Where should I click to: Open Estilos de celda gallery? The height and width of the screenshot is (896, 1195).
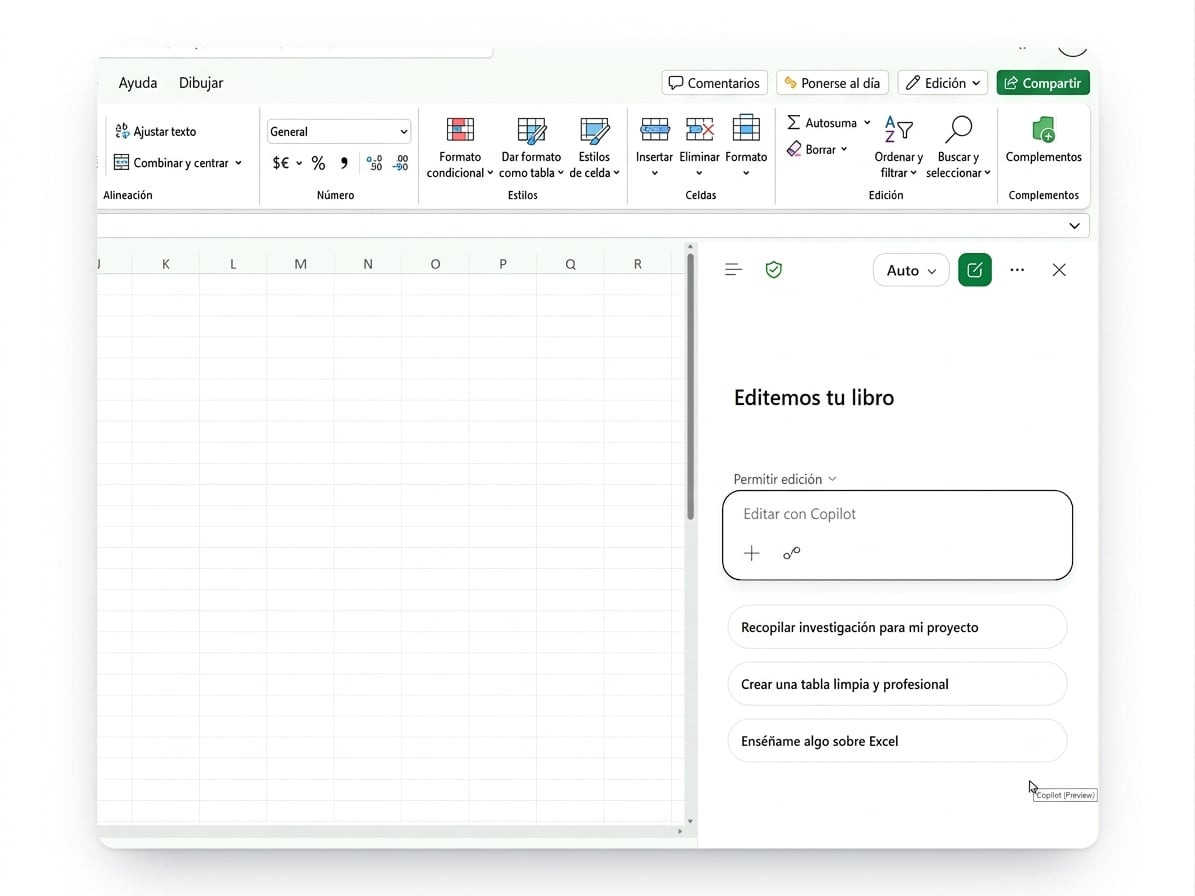click(594, 148)
